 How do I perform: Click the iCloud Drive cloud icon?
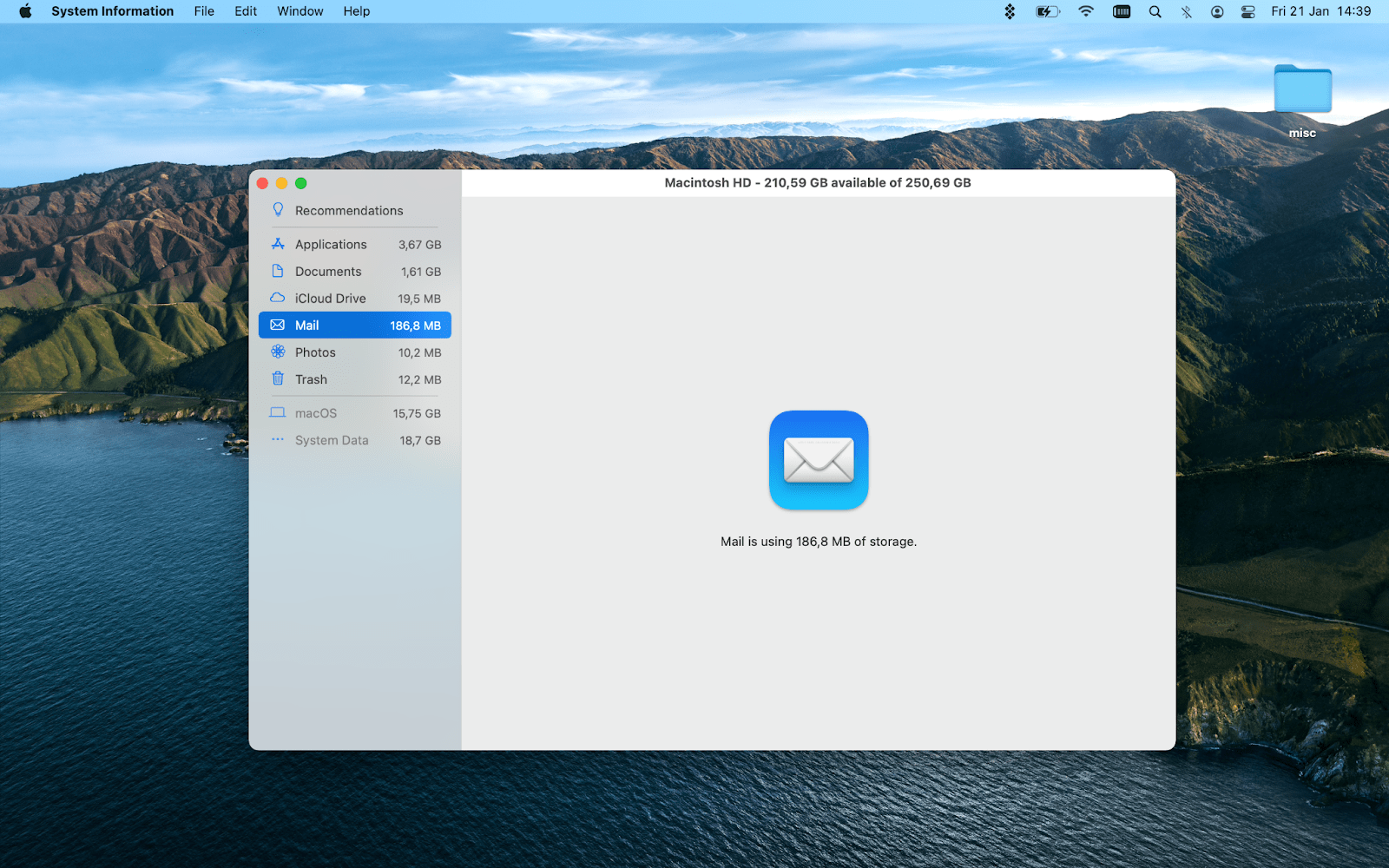[278, 298]
